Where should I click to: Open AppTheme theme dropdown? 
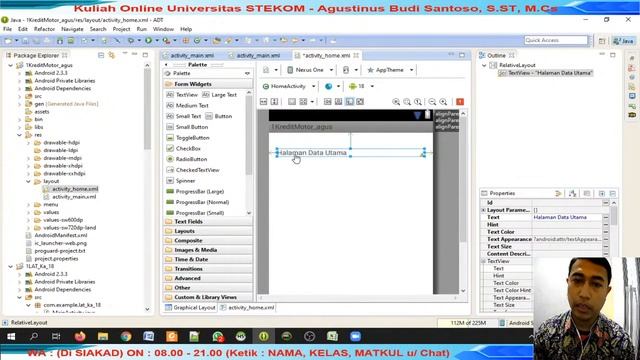390,70
